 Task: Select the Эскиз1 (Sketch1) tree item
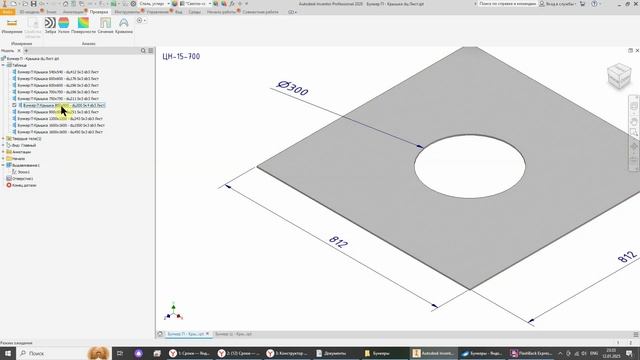[x=23, y=172]
